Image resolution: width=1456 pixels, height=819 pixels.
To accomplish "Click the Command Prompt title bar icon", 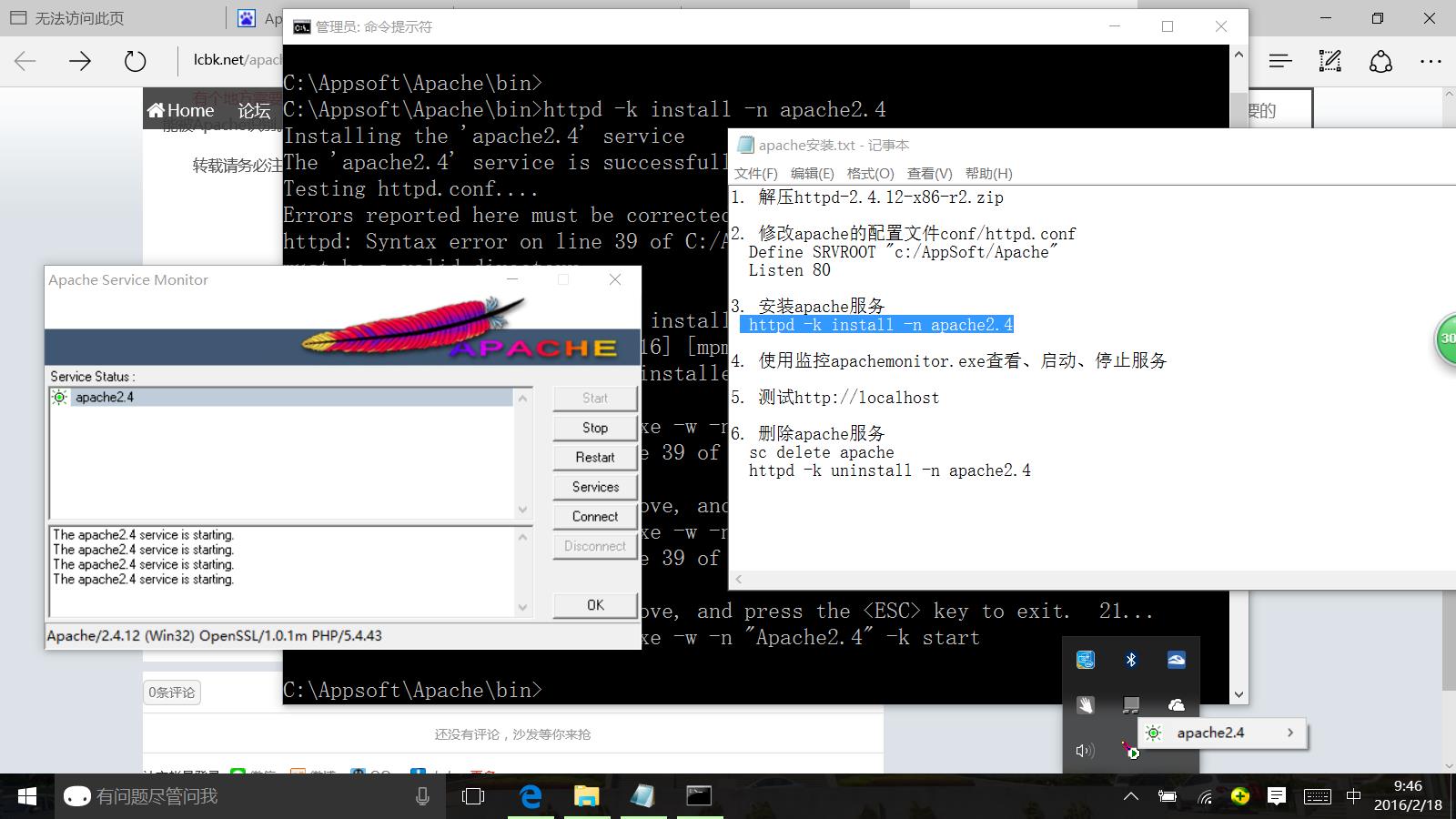I will click(302, 27).
